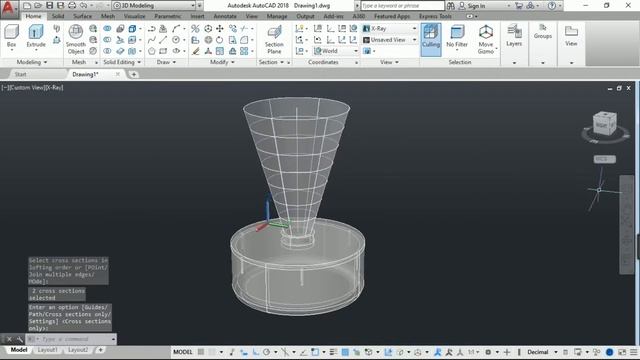Screen dimensions: 640x360
Task: Toggle Clean Screen in status bar
Action: coord(622,352)
